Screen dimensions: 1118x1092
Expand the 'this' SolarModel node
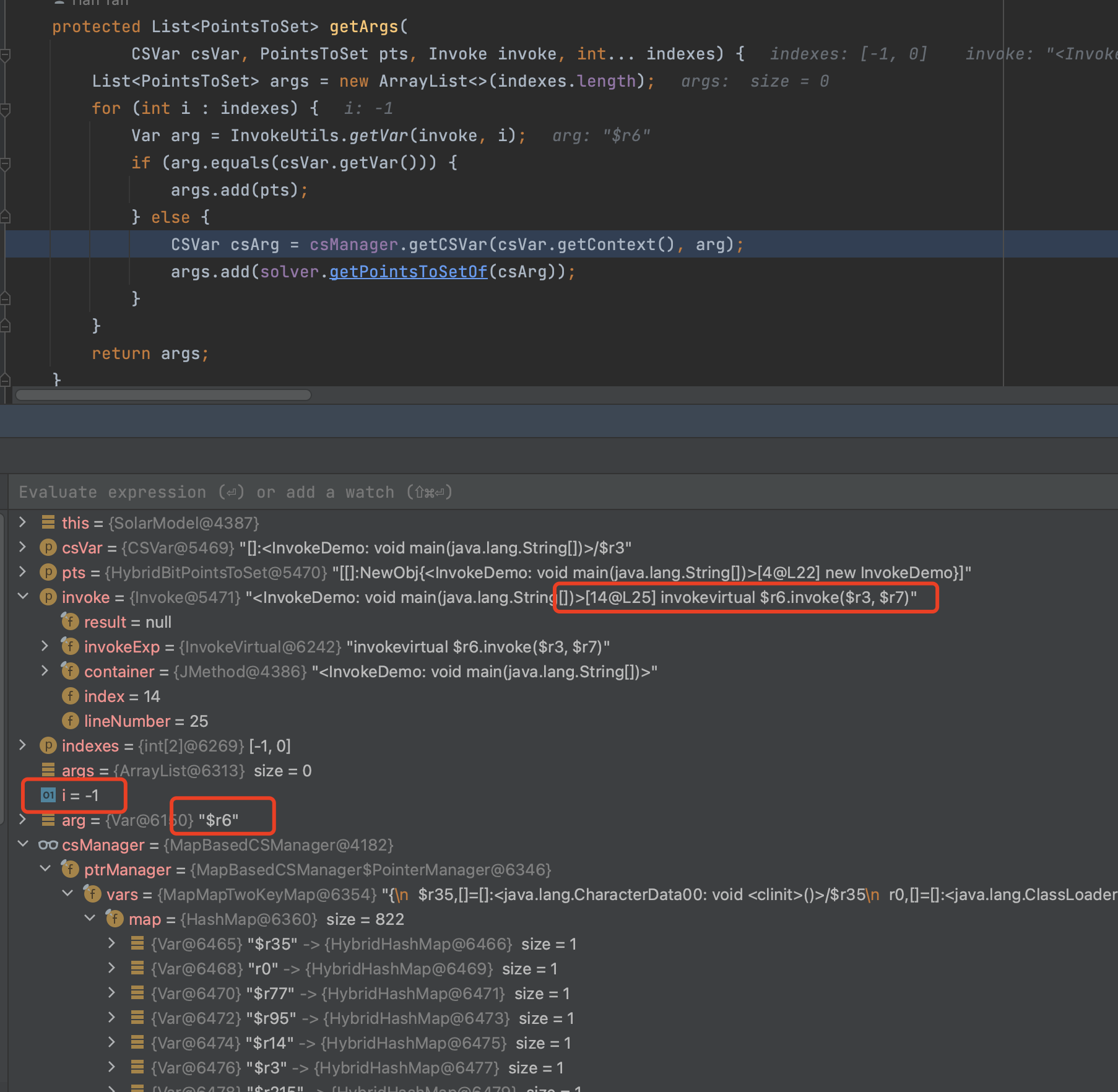(x=23, y=522)
